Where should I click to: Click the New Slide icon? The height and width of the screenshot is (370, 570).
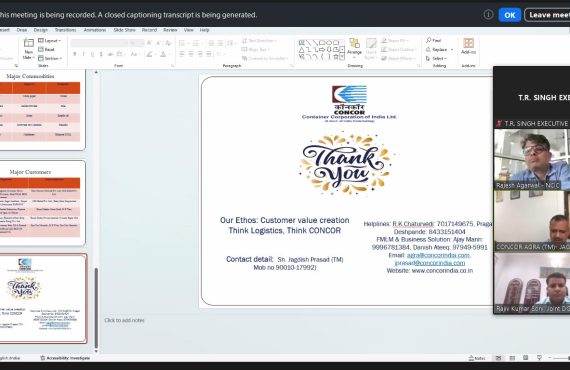pos(28,49)
